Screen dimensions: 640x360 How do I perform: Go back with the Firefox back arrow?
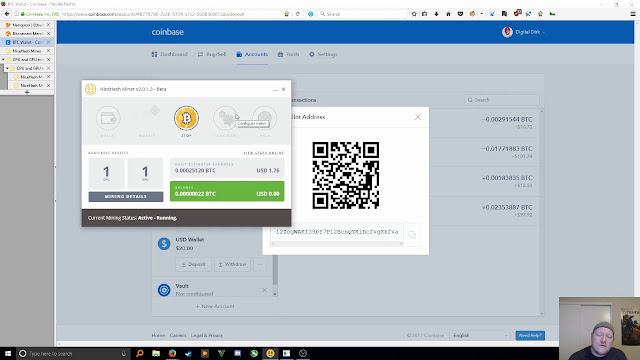7,14
